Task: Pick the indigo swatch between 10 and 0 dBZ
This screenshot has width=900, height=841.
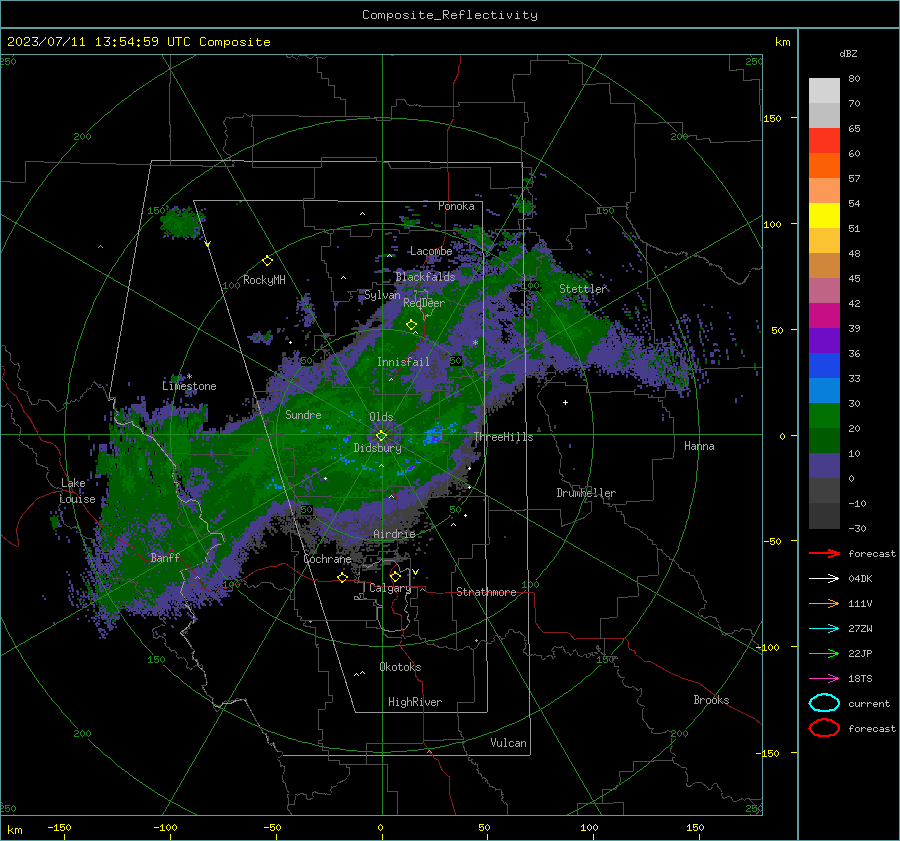Action: pyautogui.click(x=824, y=466)
